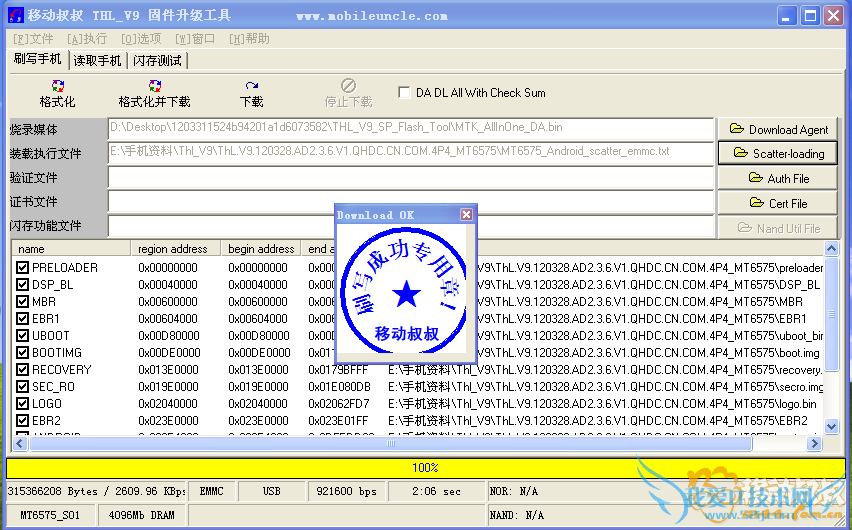The width and height of the screenshot is (852, 530).
Task: Click the Format and Download (格式化并下载) icon
Action: click(154, 87)
